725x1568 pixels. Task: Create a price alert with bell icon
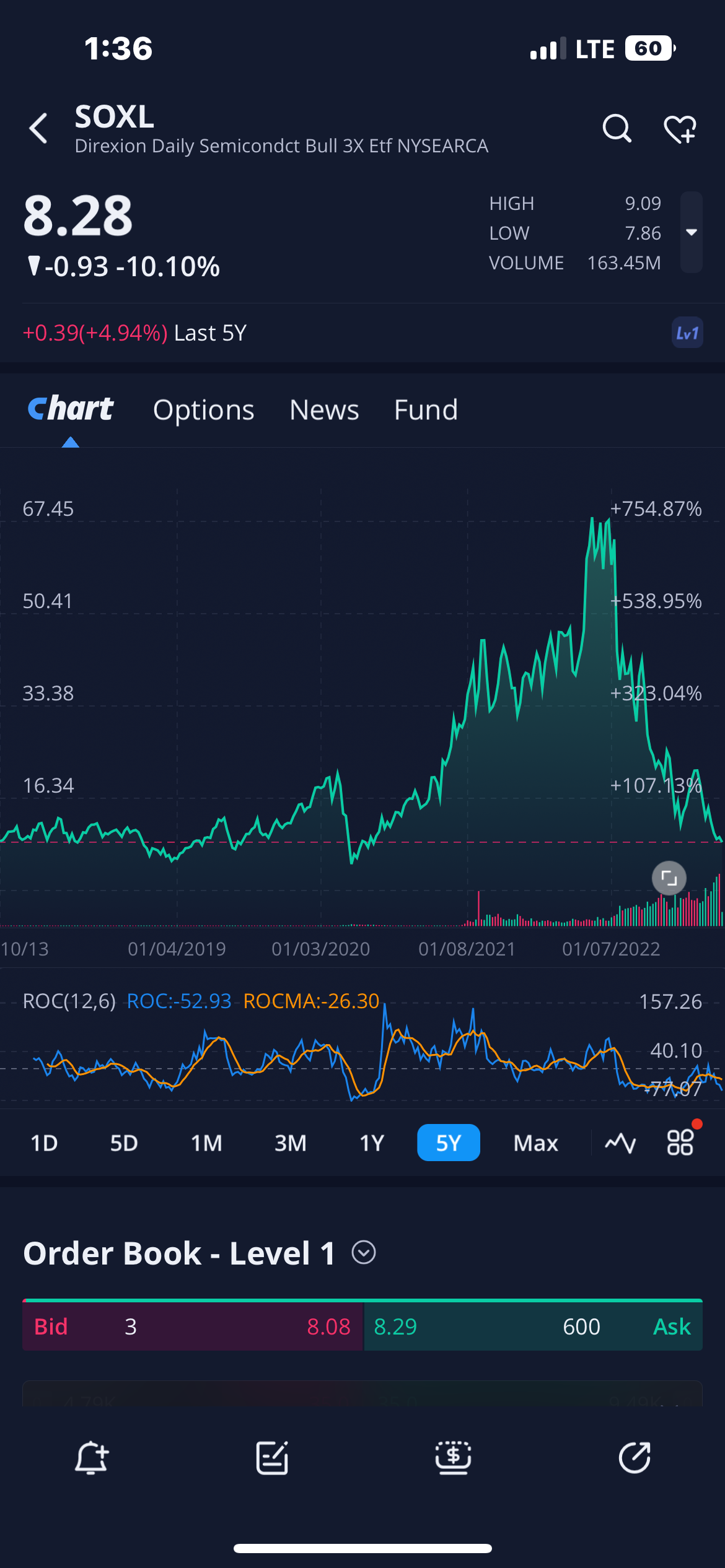click(x=91, y=1458)
